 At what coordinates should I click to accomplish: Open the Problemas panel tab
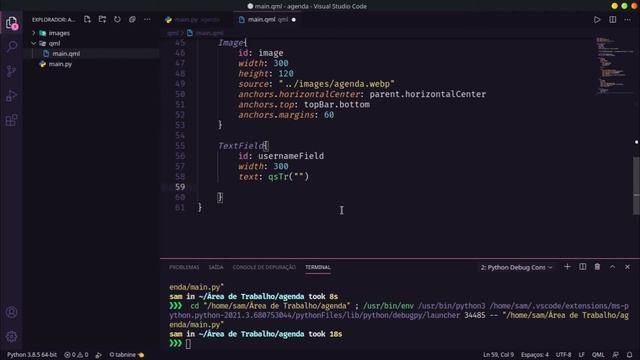(x=184, y=267)
